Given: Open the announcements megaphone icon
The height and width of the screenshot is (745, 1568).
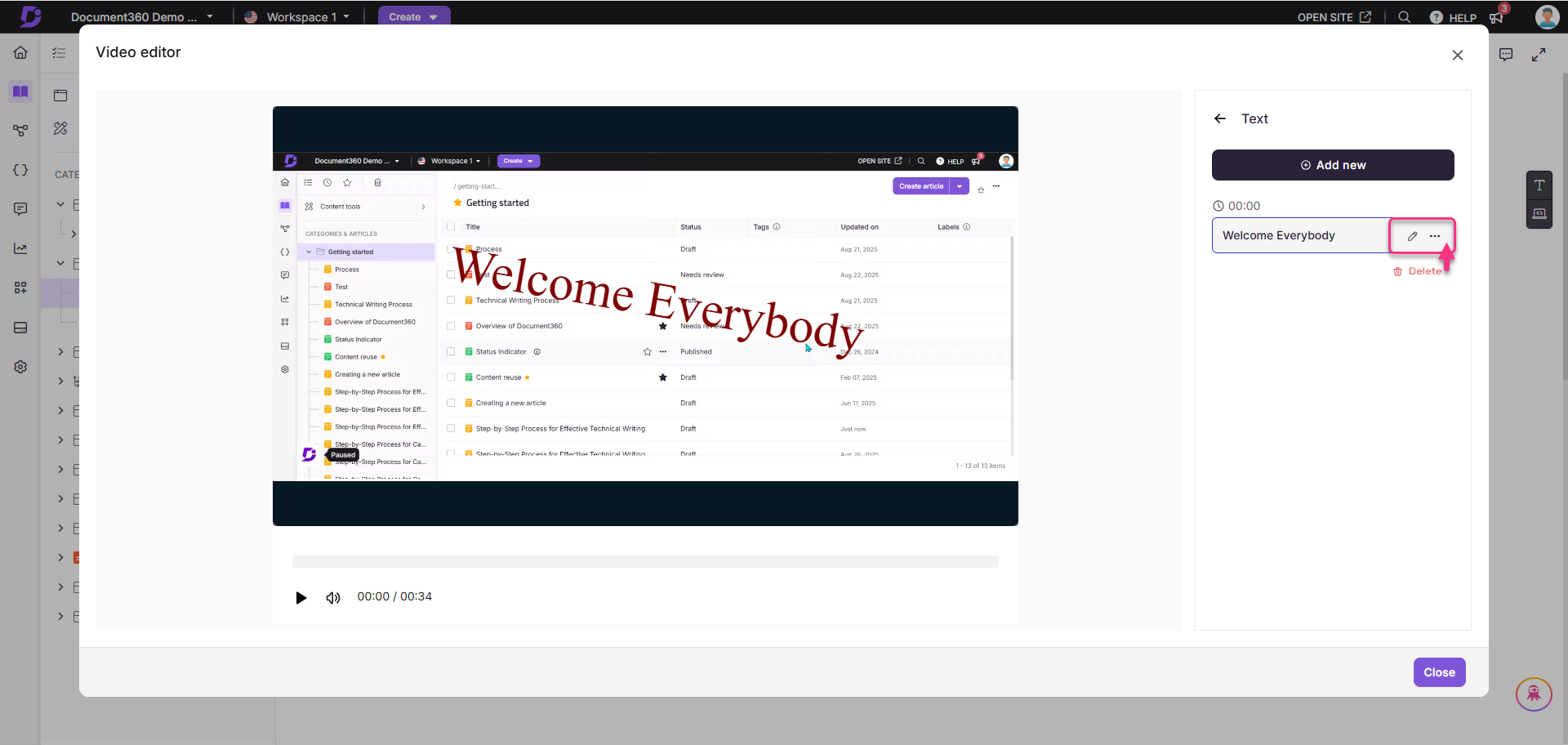Looking at the screenshot, I should click(x=1497, y=17).
